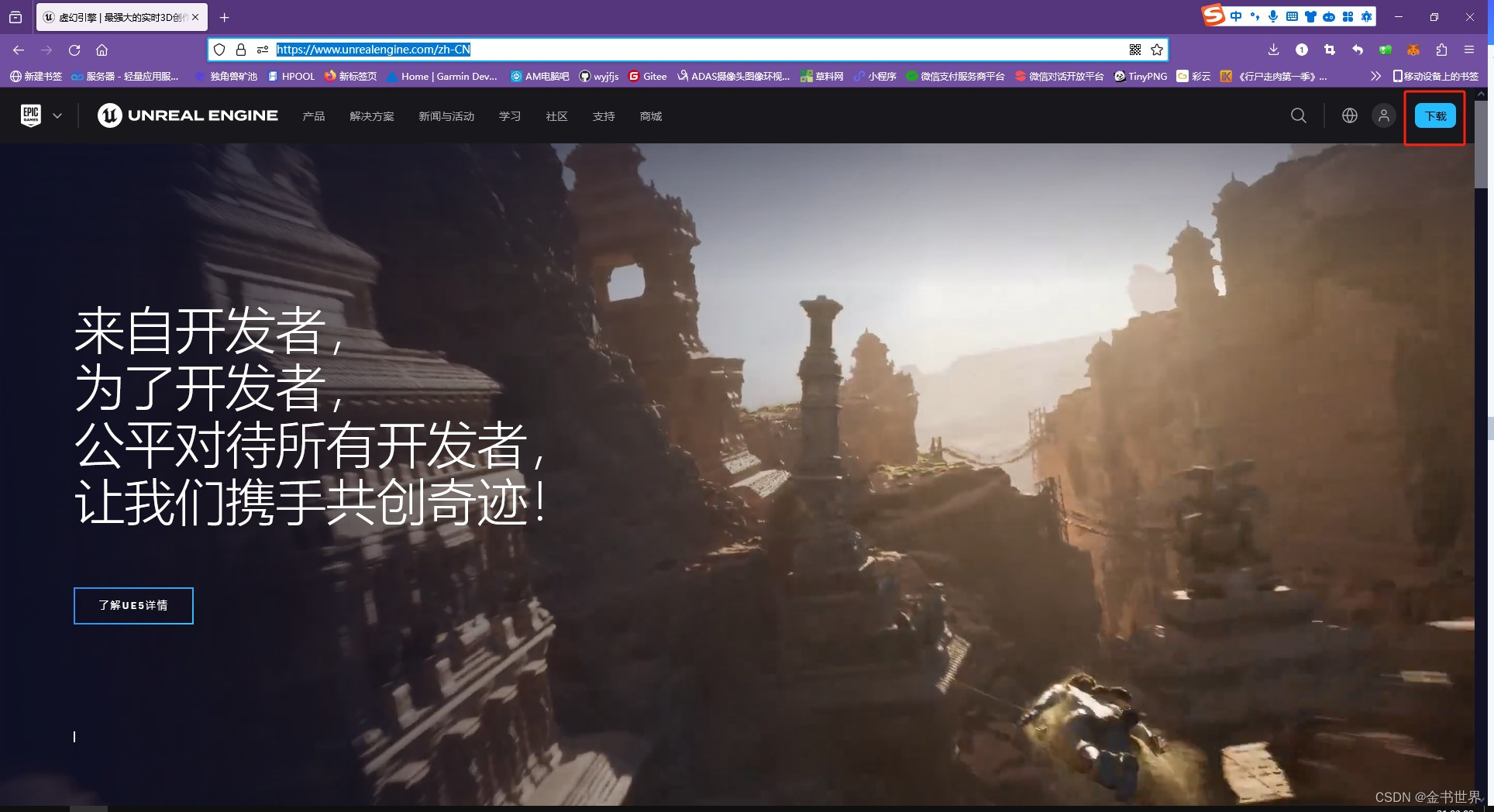
Task: Open the MetaMask fox extension icon
Action: pyautogui.click(x=1413, y=50)
